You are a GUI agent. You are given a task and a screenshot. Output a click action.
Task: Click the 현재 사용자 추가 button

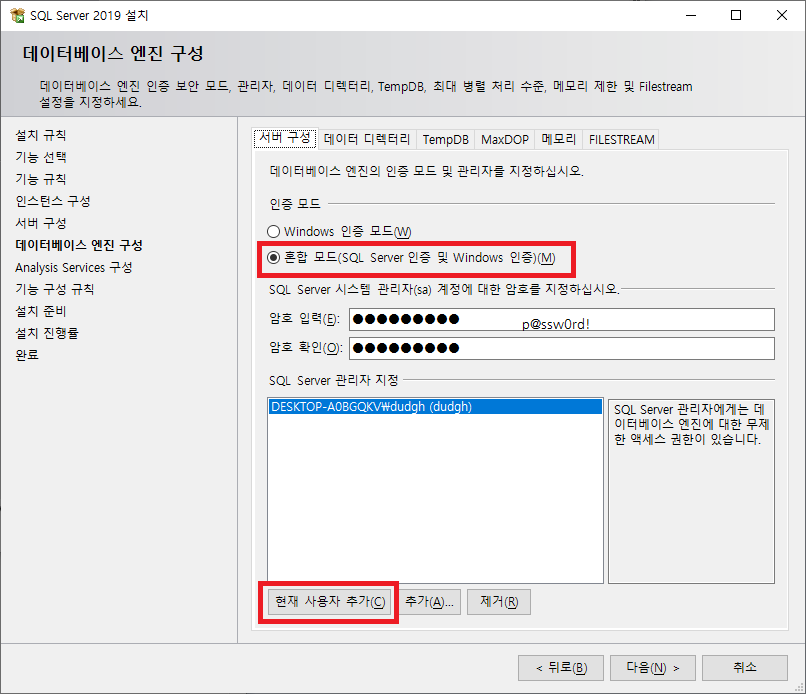click(329, 602)
